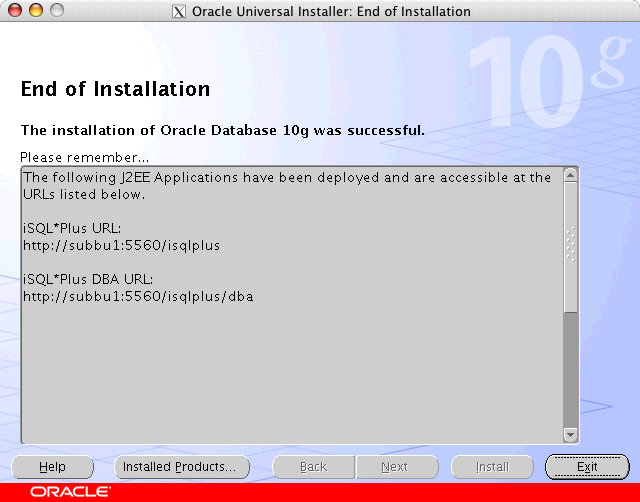Viewport: 640px width, 502px height.
Task: Click the X11 icon in the title bar
Action: pyautogui.click(x=180, y=12)
